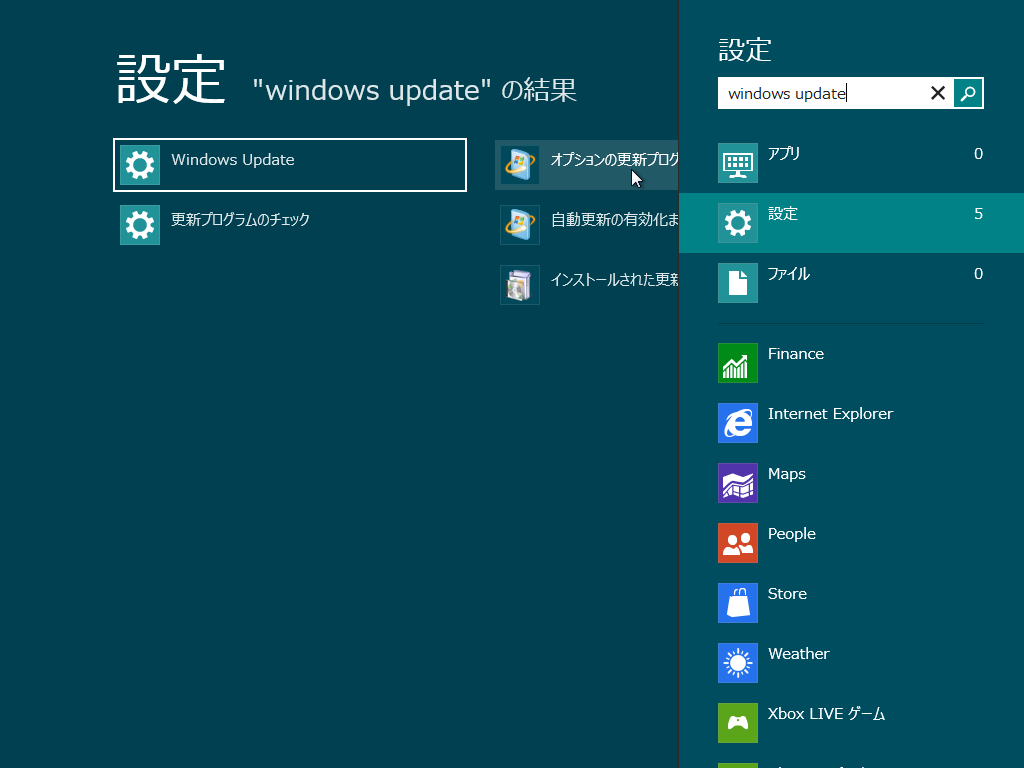This screenshot has width=1024, height=768.
Task: Select the アプリ keyboard icon
Action: [x=738, y=163]
